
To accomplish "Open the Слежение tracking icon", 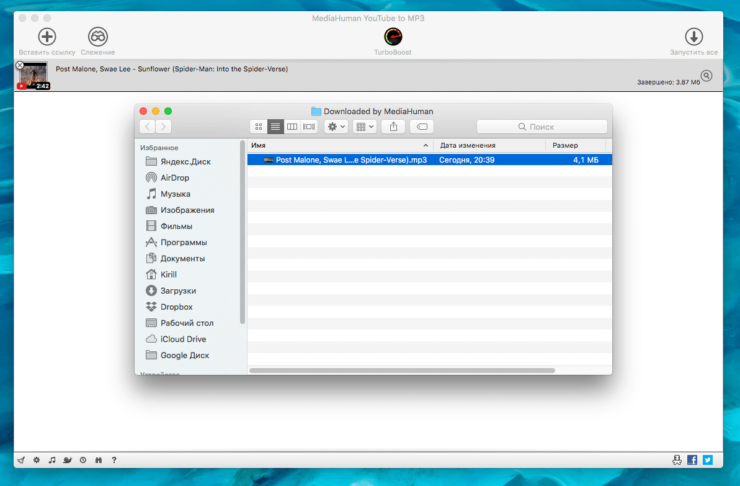I will tap(98, 36).
